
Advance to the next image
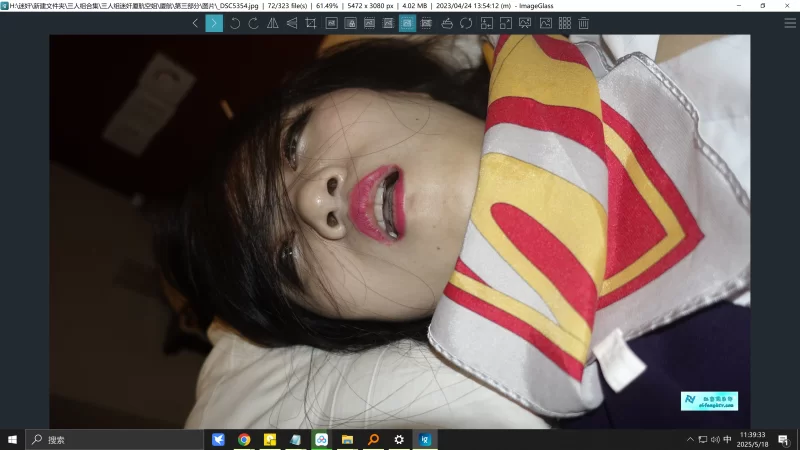214,23
